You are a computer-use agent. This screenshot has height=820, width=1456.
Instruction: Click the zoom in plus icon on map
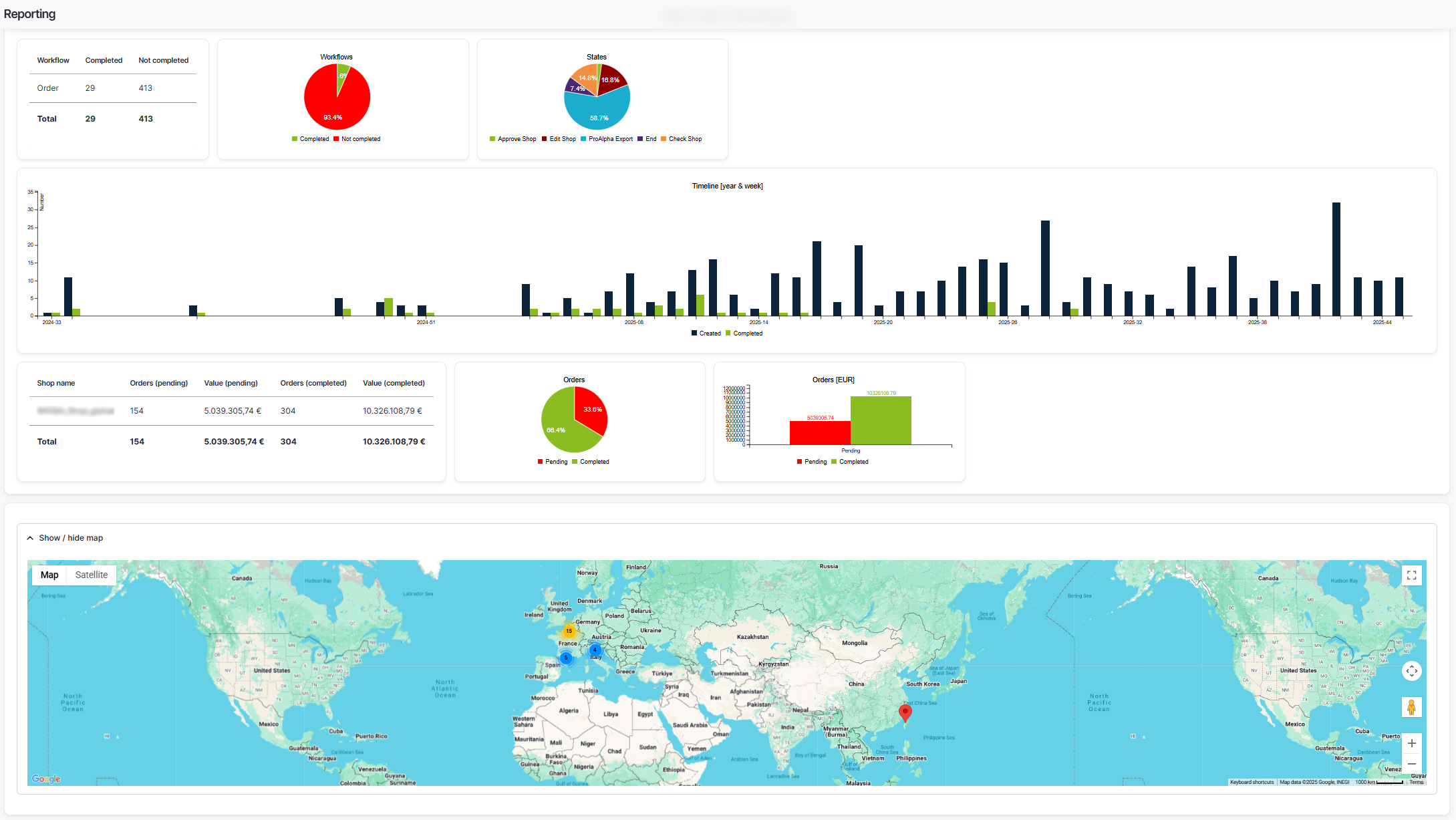pos(1413,743)
